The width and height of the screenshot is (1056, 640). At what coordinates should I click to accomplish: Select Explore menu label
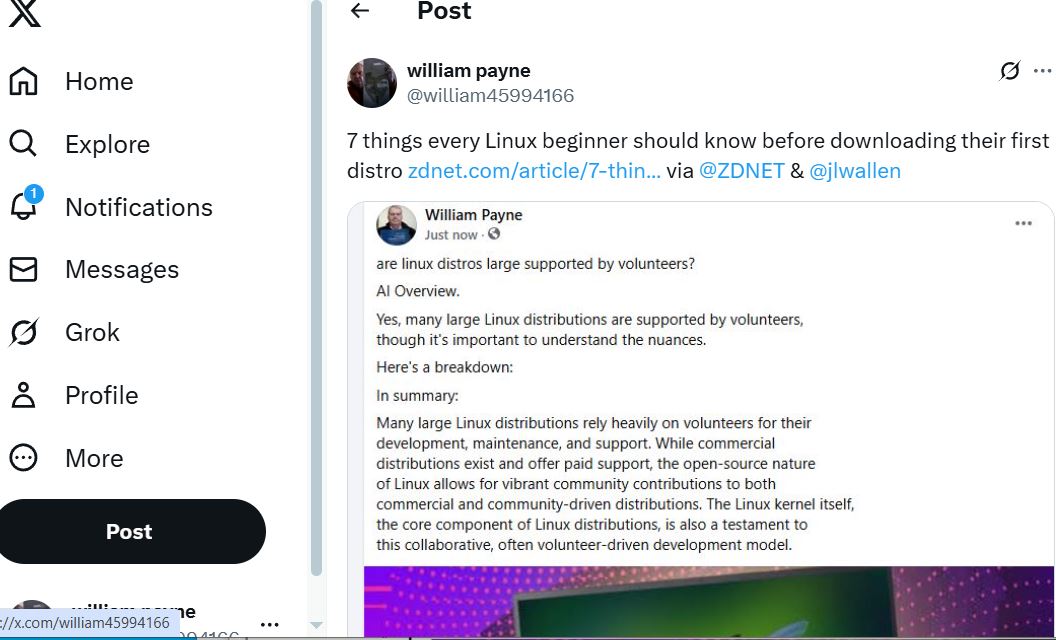[107, 144]
